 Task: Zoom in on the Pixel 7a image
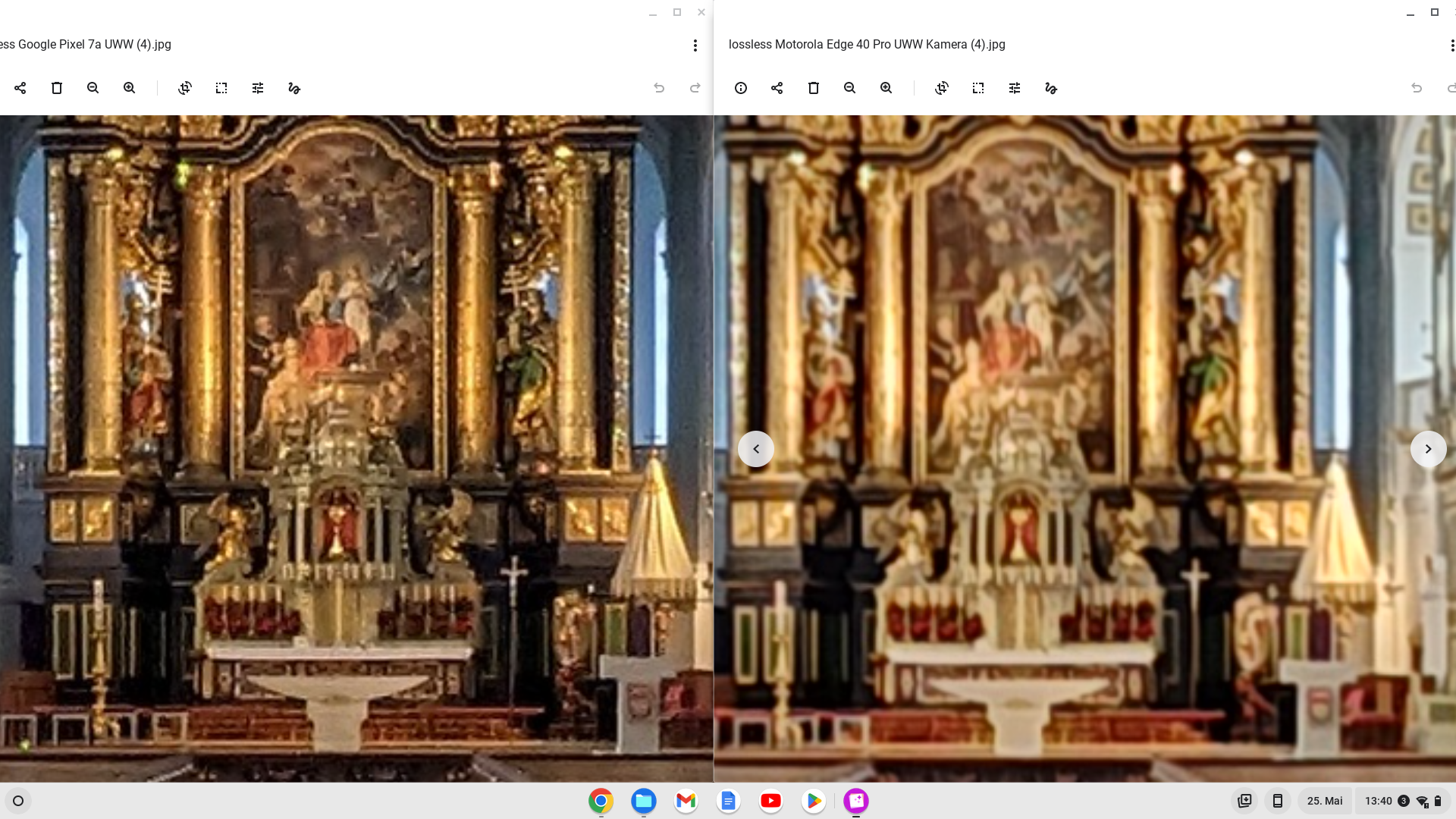pyautogui.click(x=130, y=88)
